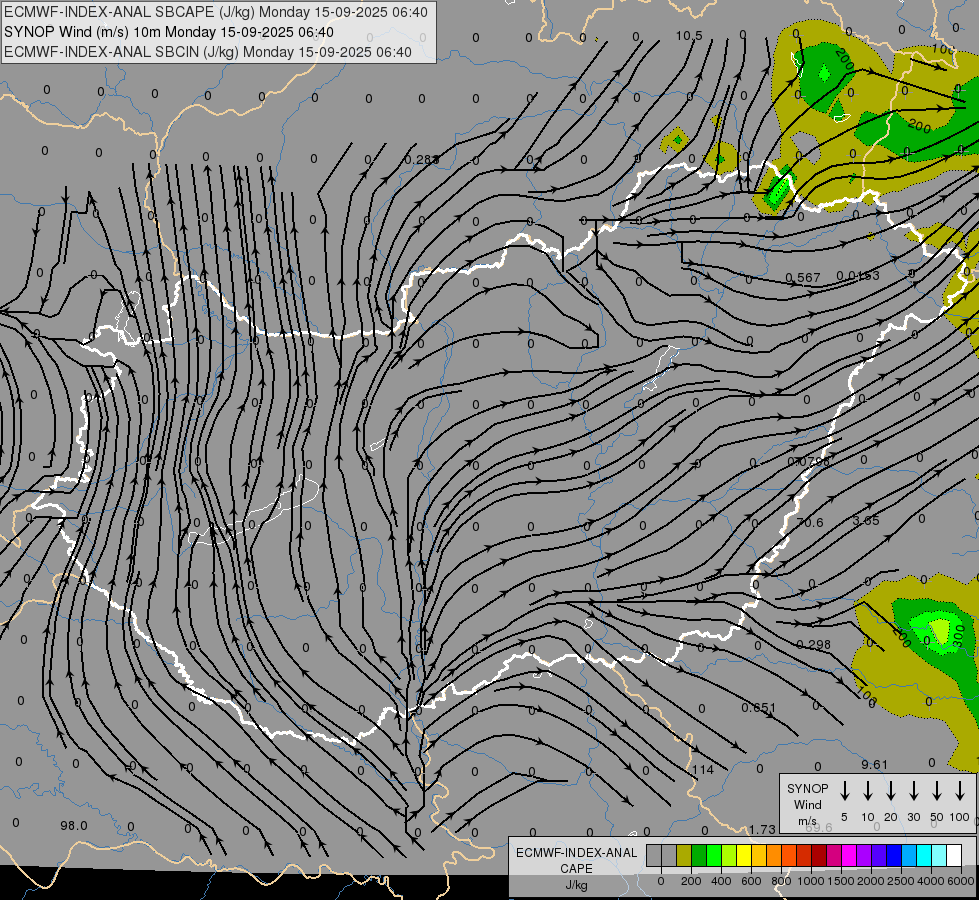Click the 'J/kg' unit in the CAPE legend
Image resolution: width=979 pixels, height=900 pixels.
tap(576, 885)
